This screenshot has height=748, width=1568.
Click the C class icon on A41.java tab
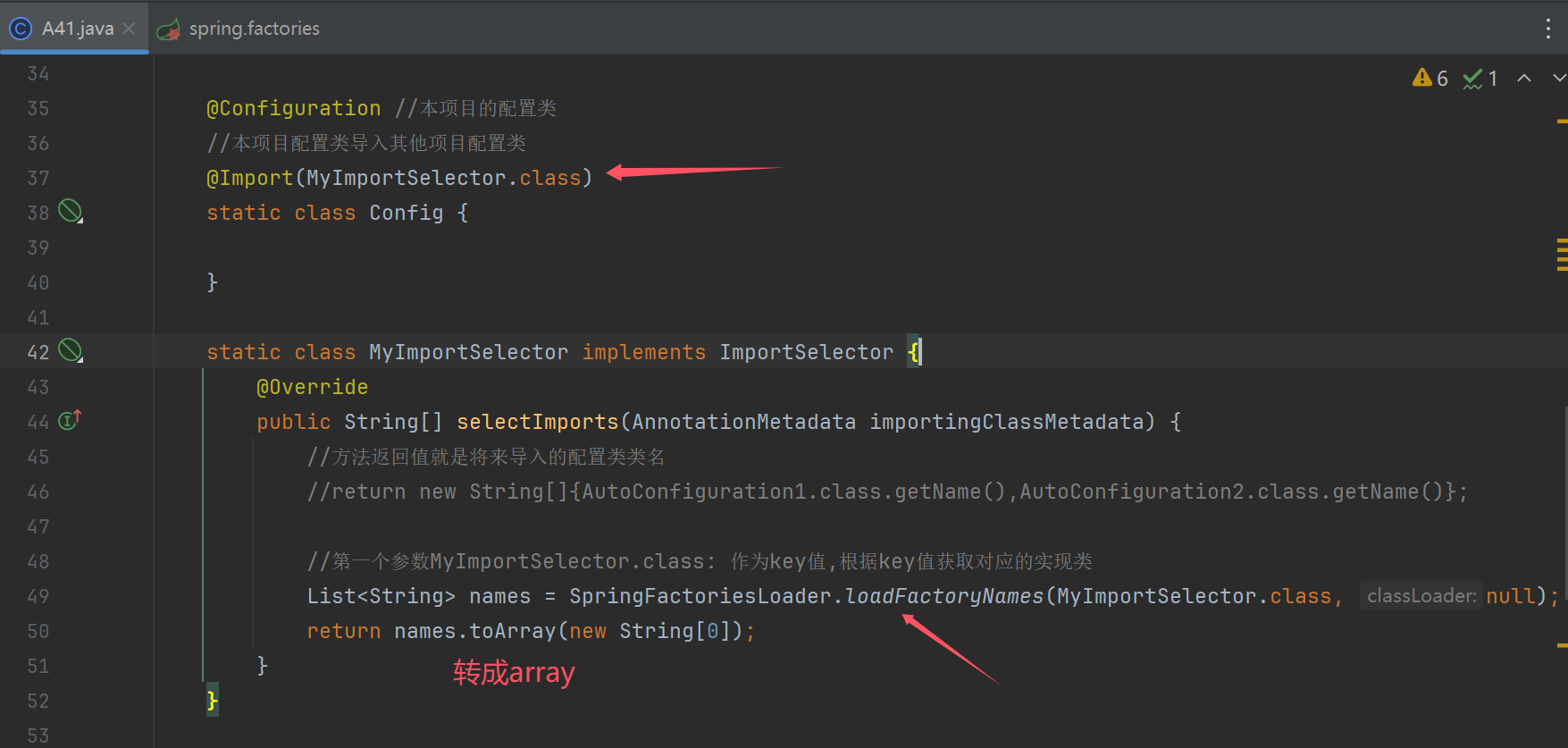point(20,29)
